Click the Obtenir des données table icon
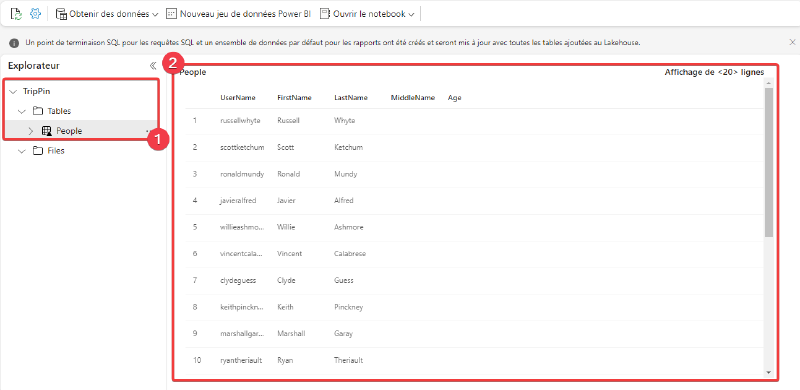The image size is (800, 390). [61, 14]
